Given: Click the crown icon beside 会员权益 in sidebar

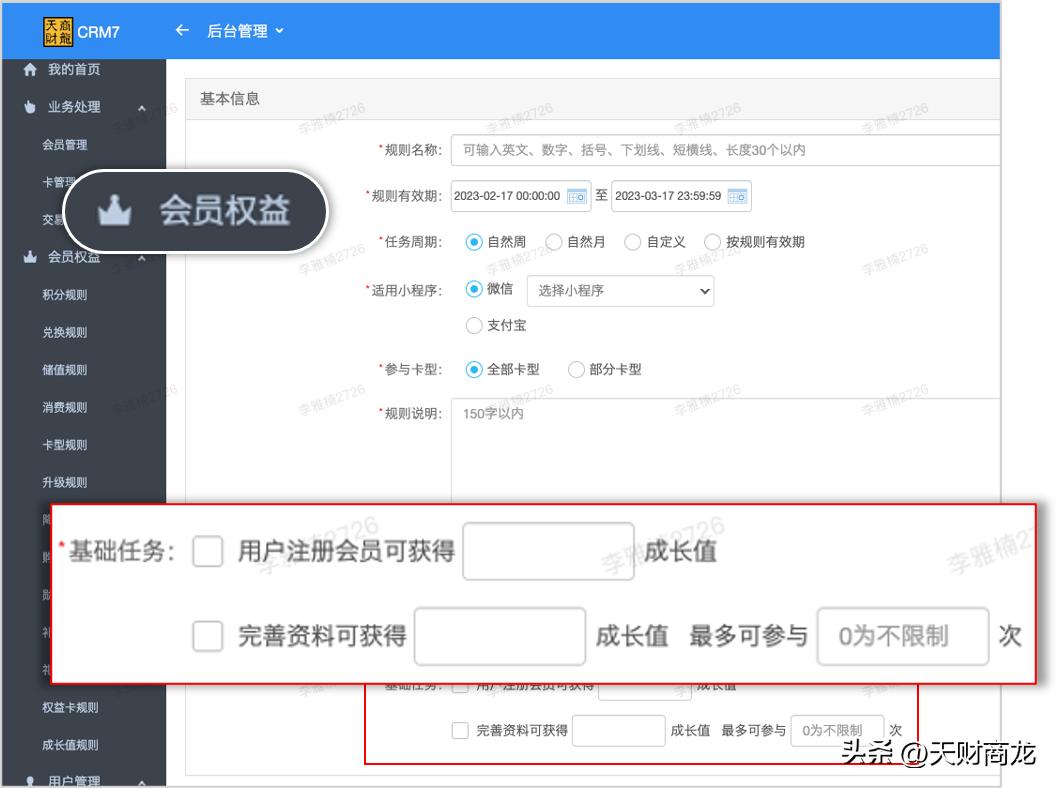Looking at the screenshot, I should point(30,257).
